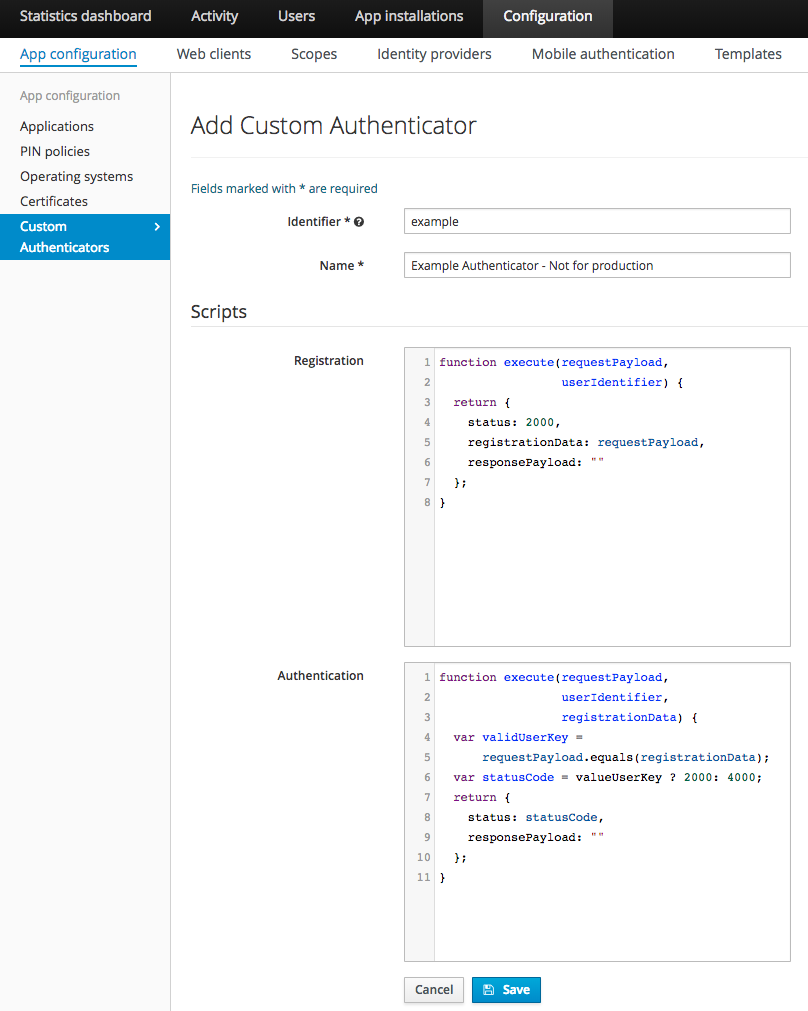Click 'status: statusCode,' code line
Screen dimensions: 808x1011
click(535, 817)
